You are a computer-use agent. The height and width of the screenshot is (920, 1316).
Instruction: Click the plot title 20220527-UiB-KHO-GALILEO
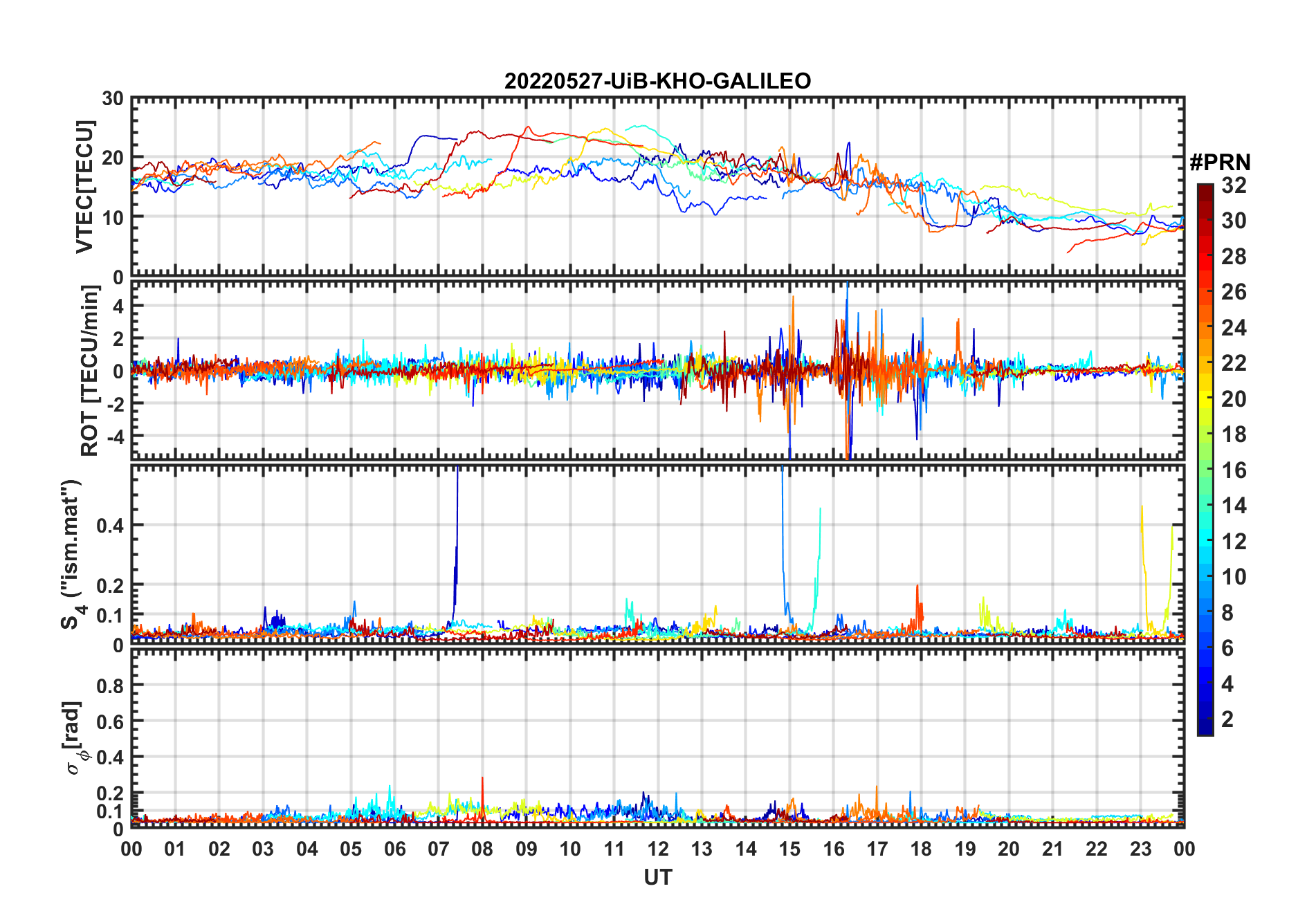pos(657,81)
